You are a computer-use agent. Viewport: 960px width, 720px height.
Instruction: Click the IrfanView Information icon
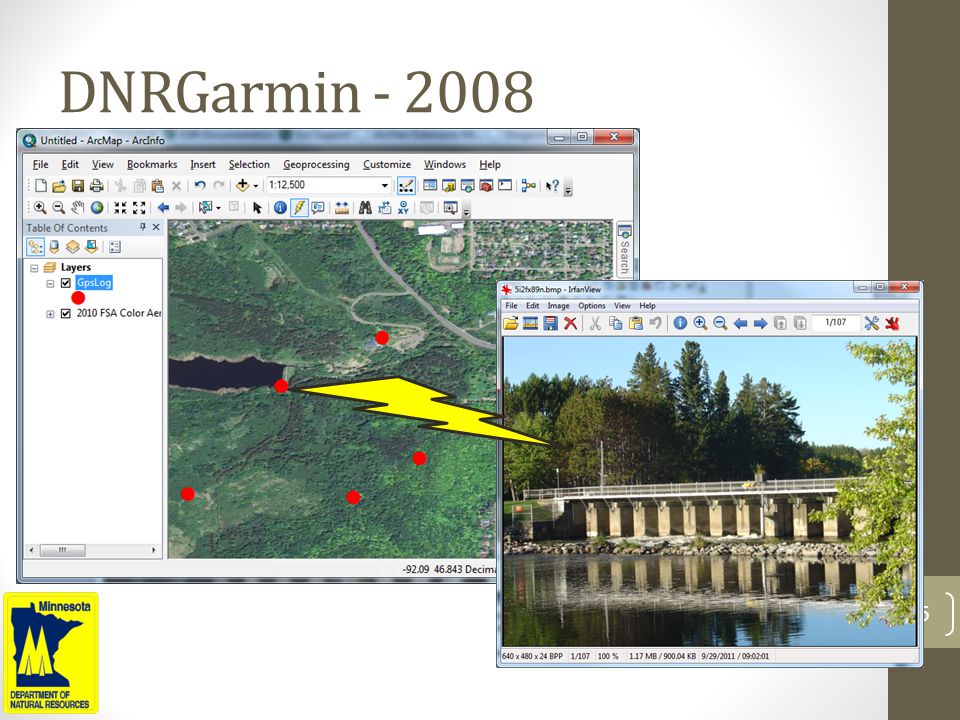(x=680, y=323)
